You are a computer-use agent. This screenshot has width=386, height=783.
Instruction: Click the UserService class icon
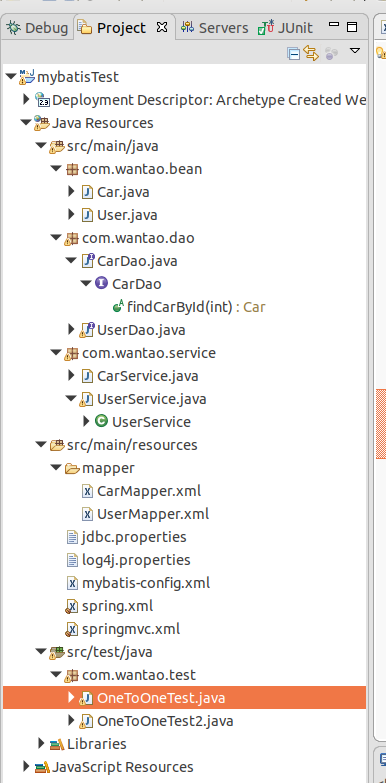[x=101, y=421]
